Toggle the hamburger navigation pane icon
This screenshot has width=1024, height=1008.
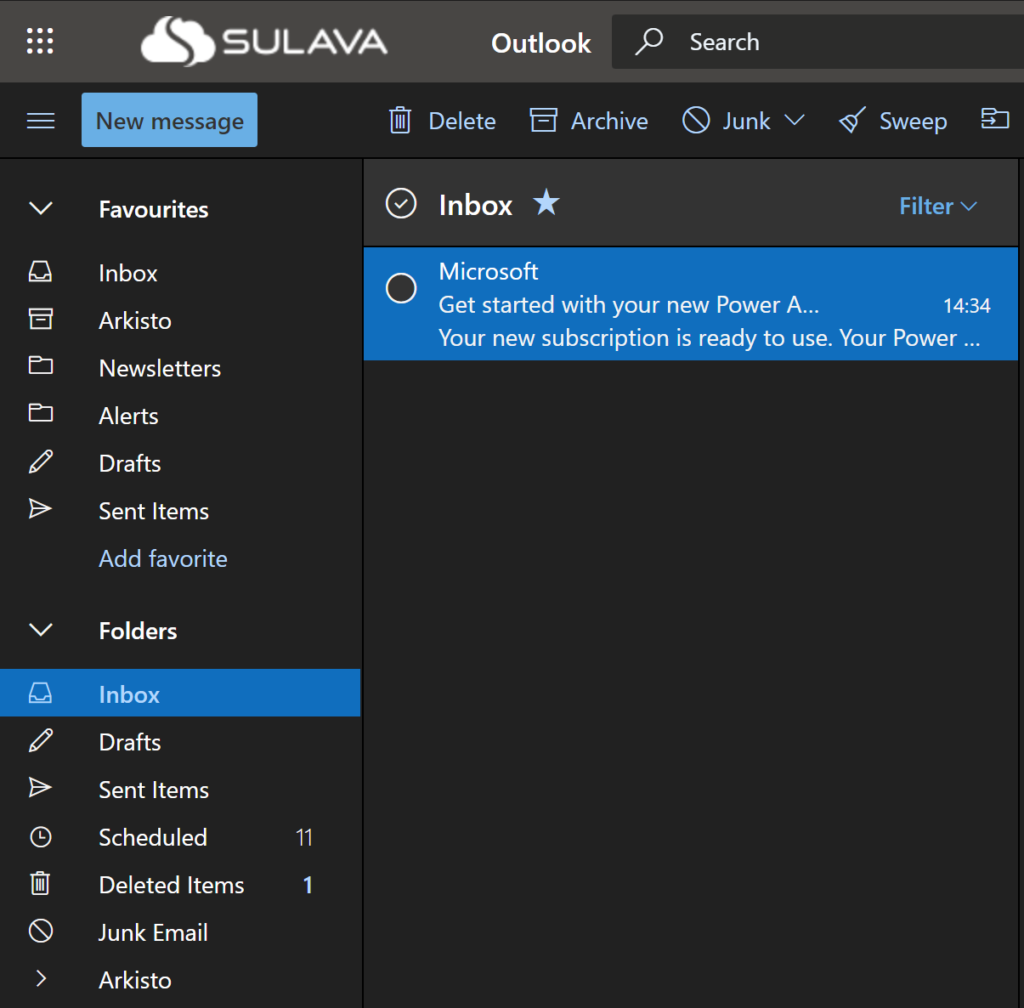click(40, 121)
